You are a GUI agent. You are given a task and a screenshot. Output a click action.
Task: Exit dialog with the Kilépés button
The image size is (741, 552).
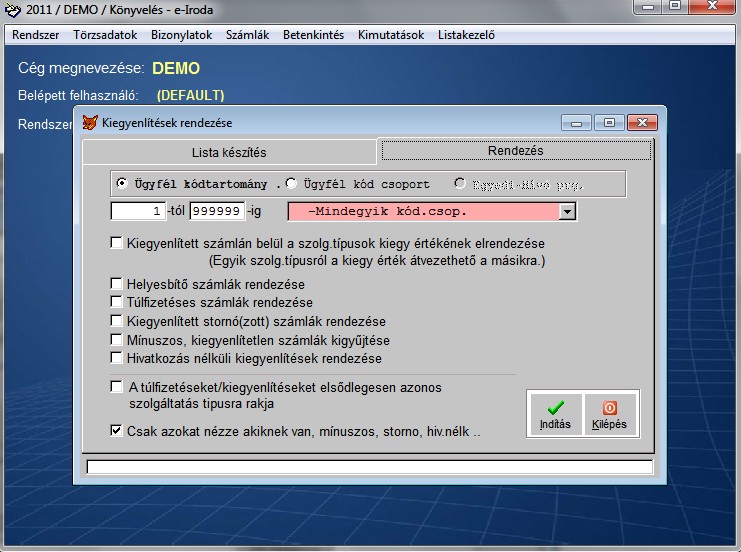[609, 414]
